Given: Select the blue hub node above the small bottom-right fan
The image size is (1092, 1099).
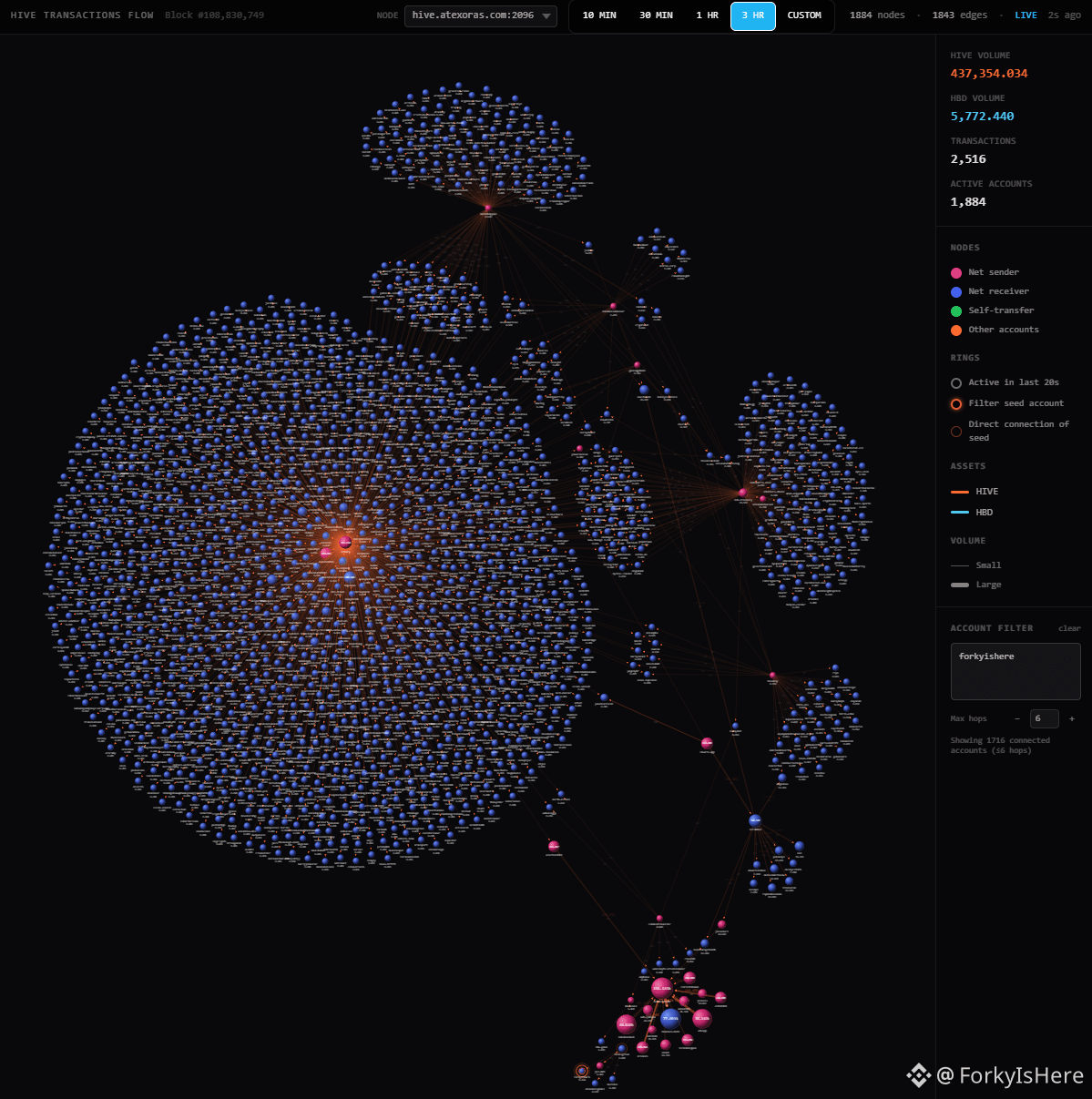Looking at the screenshot, I should tap(755, 820).
